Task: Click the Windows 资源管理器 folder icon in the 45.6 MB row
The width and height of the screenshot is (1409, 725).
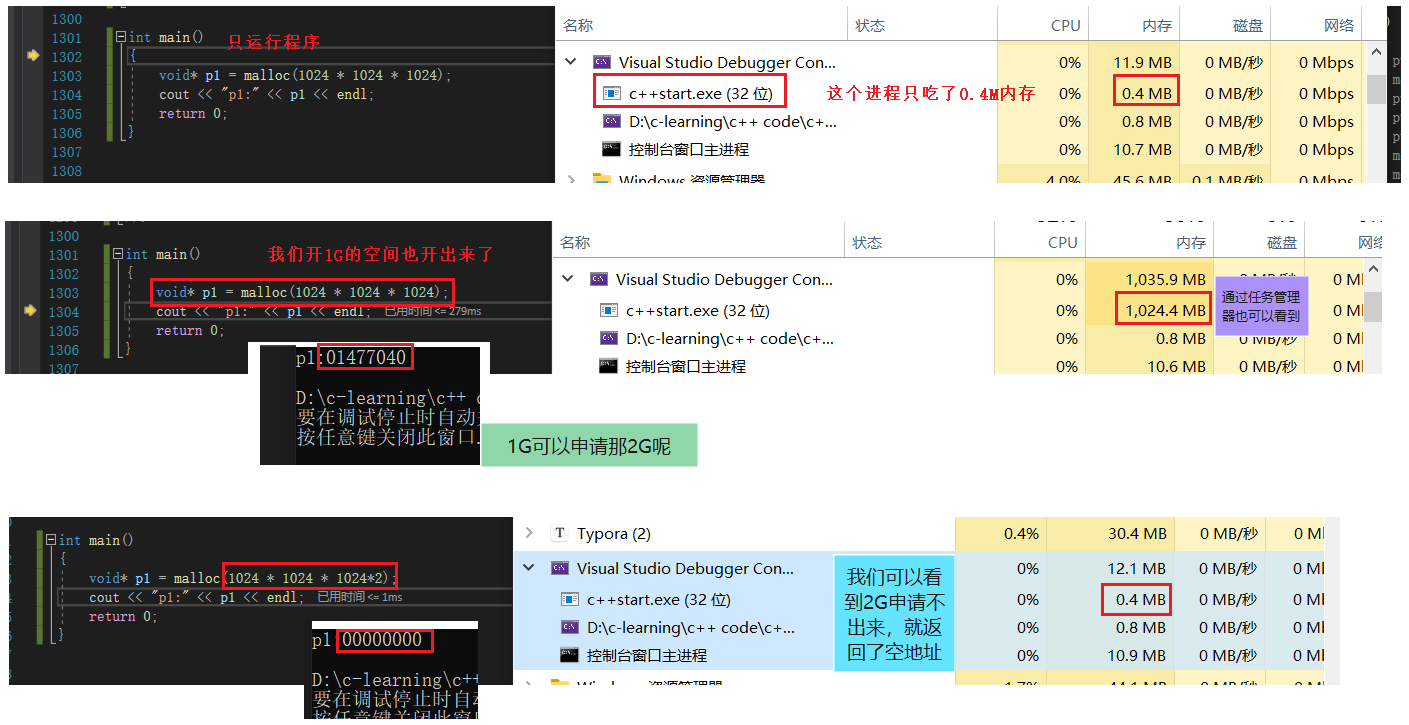Action: tap(601, 180)
